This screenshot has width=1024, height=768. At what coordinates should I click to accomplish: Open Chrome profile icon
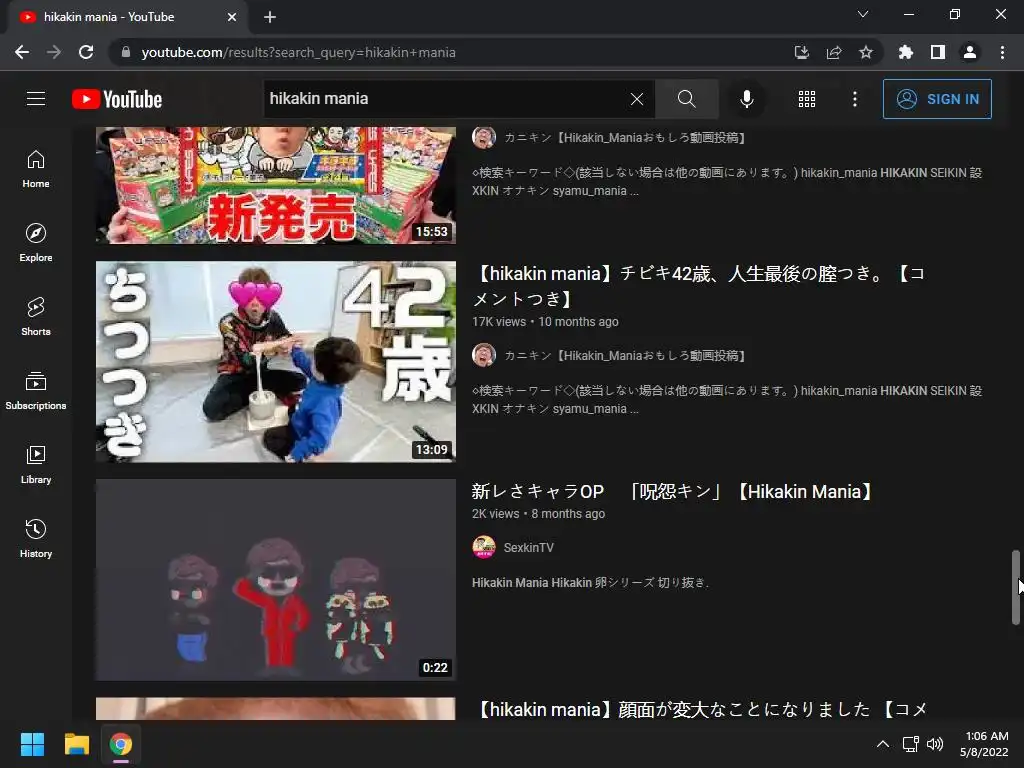(x=970, y=52)
